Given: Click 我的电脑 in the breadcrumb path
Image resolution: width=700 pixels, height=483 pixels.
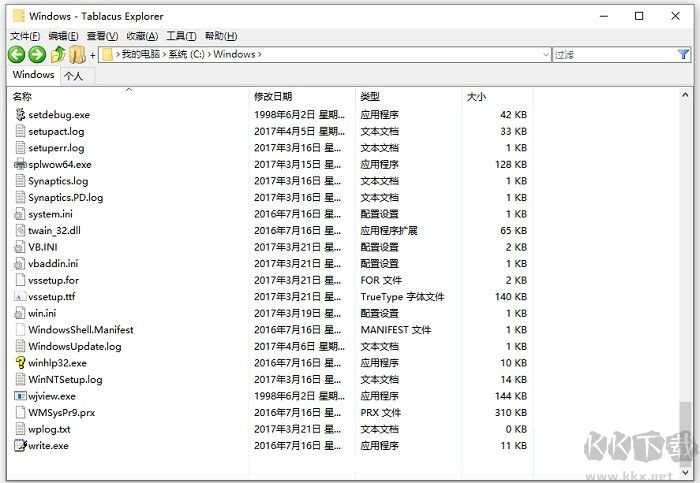Looking at the screenshot, I should coord(141,54).
